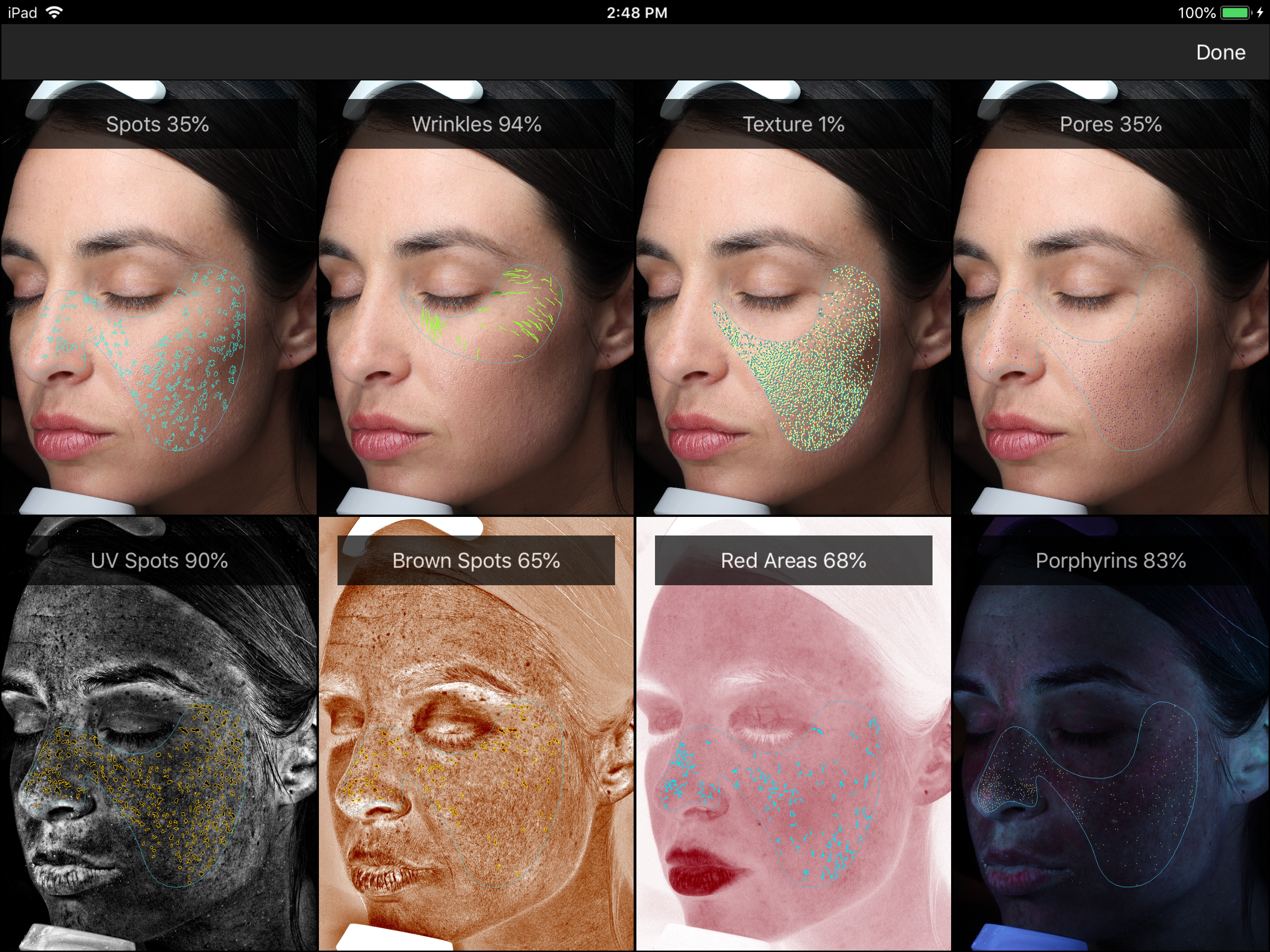Tap the 100% battery percentage text
The image size is (1270, 952).
[x=1197, y=13]
